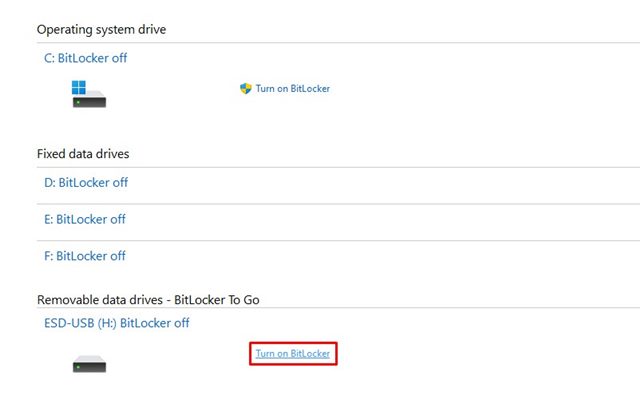
Task: Collapse the C: BitLocker off section
Action: [x=85, y=58]
